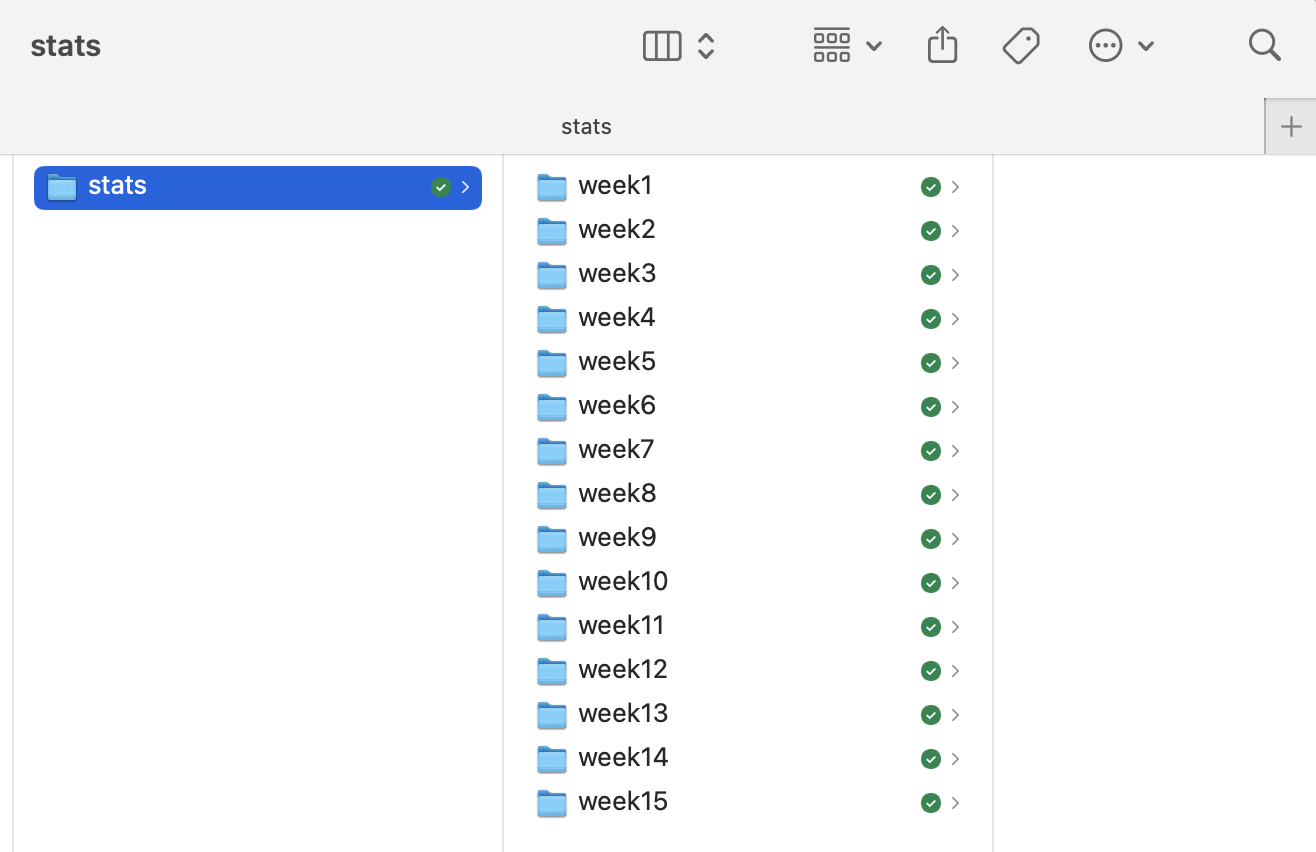Select the stats tab
Viewport: 1316px width, 852px height.
click(x=586, y=126)
